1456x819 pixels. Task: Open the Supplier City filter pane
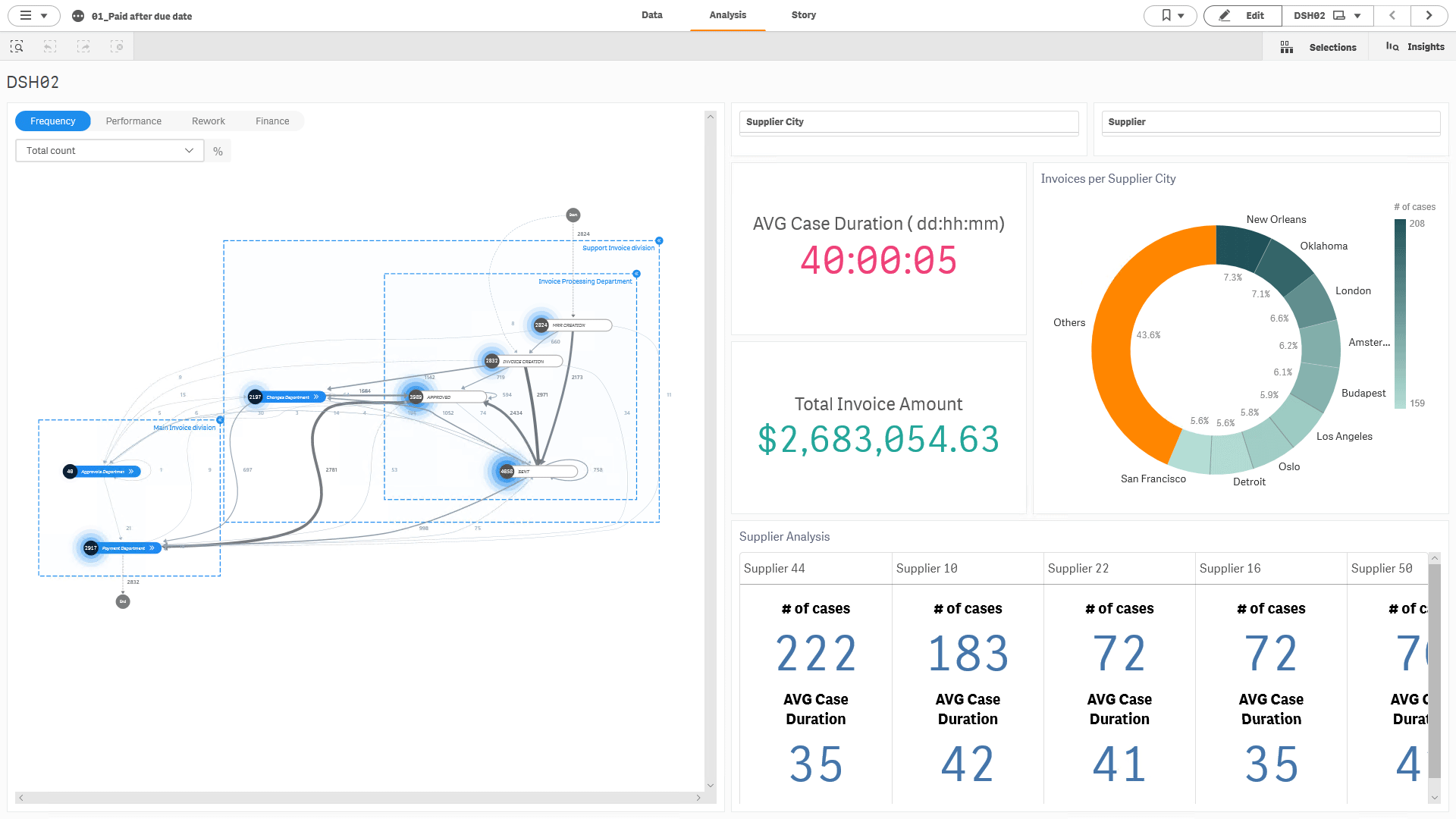coord(908,122)
